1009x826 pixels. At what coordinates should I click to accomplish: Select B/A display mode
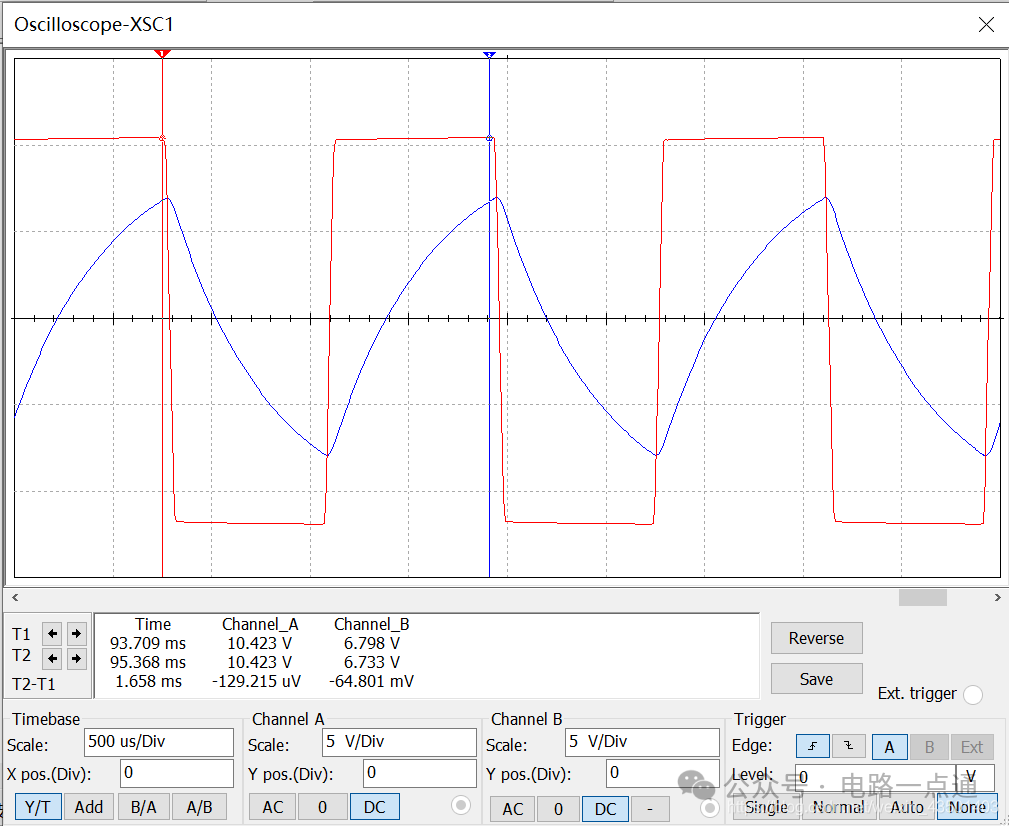pyautogui.click(x=143, y=807)
